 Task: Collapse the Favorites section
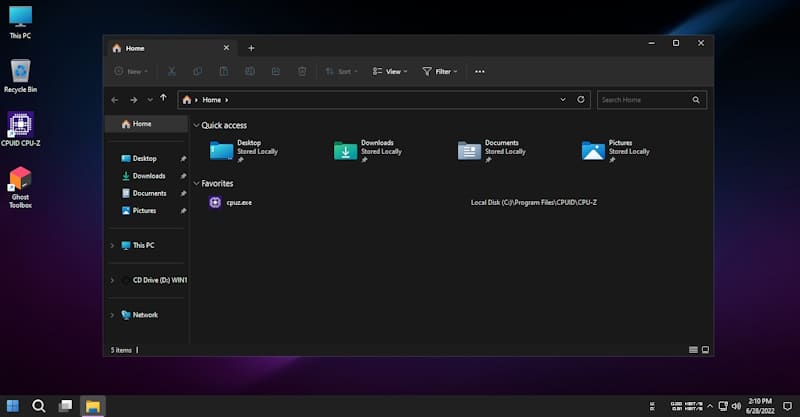point(196,184)
